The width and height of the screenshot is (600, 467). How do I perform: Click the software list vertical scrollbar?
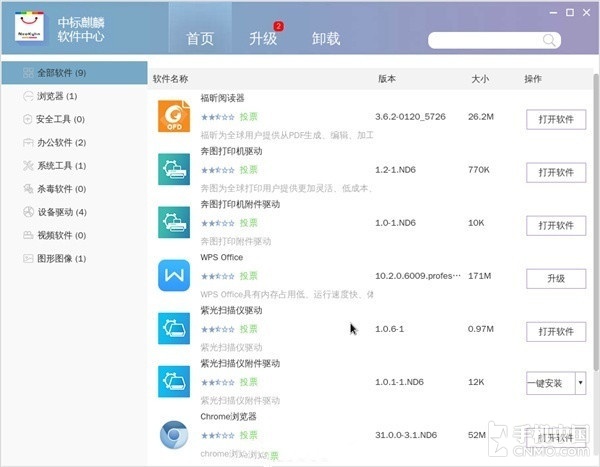pyautogui.click(x=596, y=222)
